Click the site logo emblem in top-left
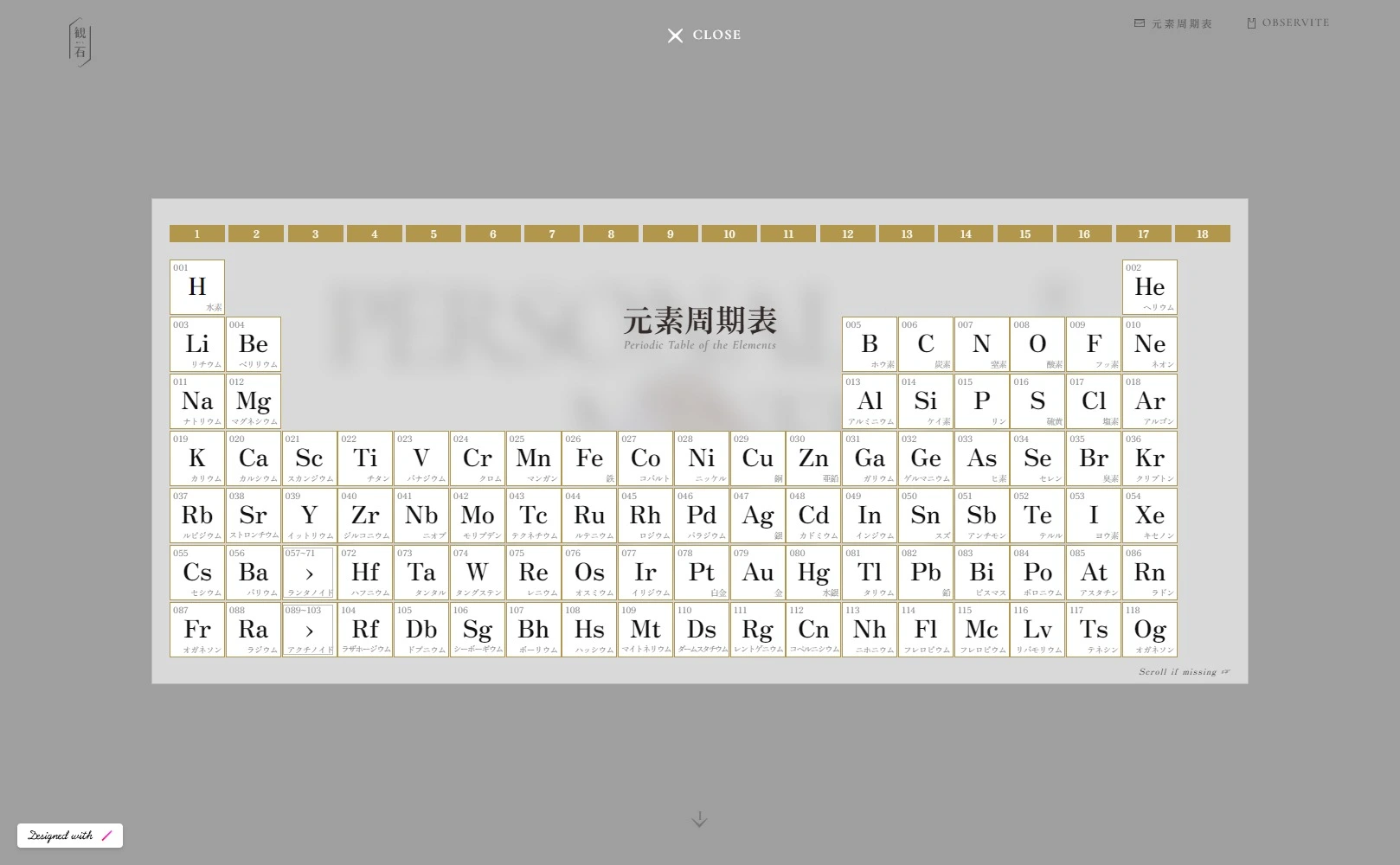Image resolution: width=1400 pixels, height=865 pixels. point(80,42)
